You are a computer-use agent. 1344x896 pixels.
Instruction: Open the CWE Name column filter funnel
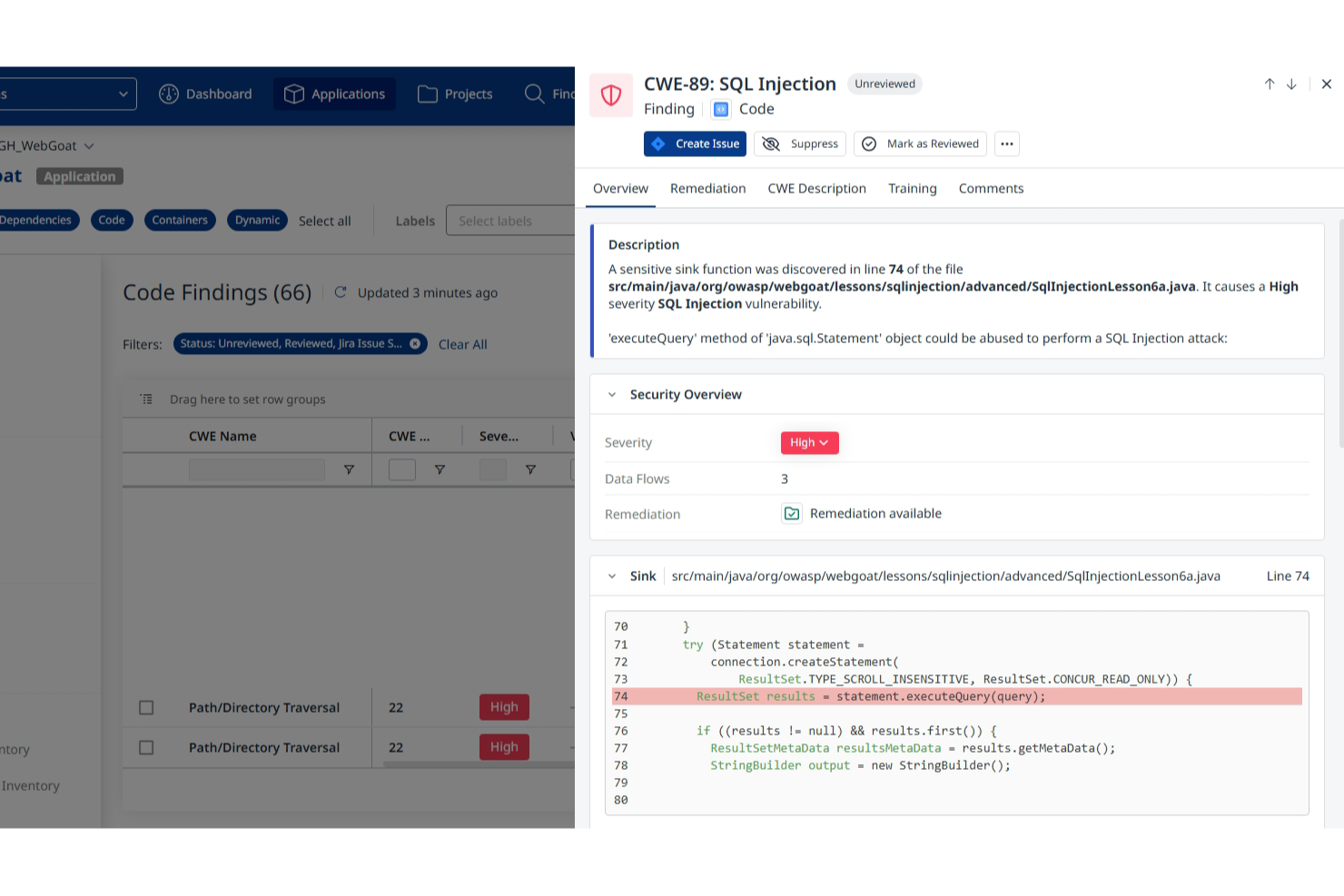(349, 469)
